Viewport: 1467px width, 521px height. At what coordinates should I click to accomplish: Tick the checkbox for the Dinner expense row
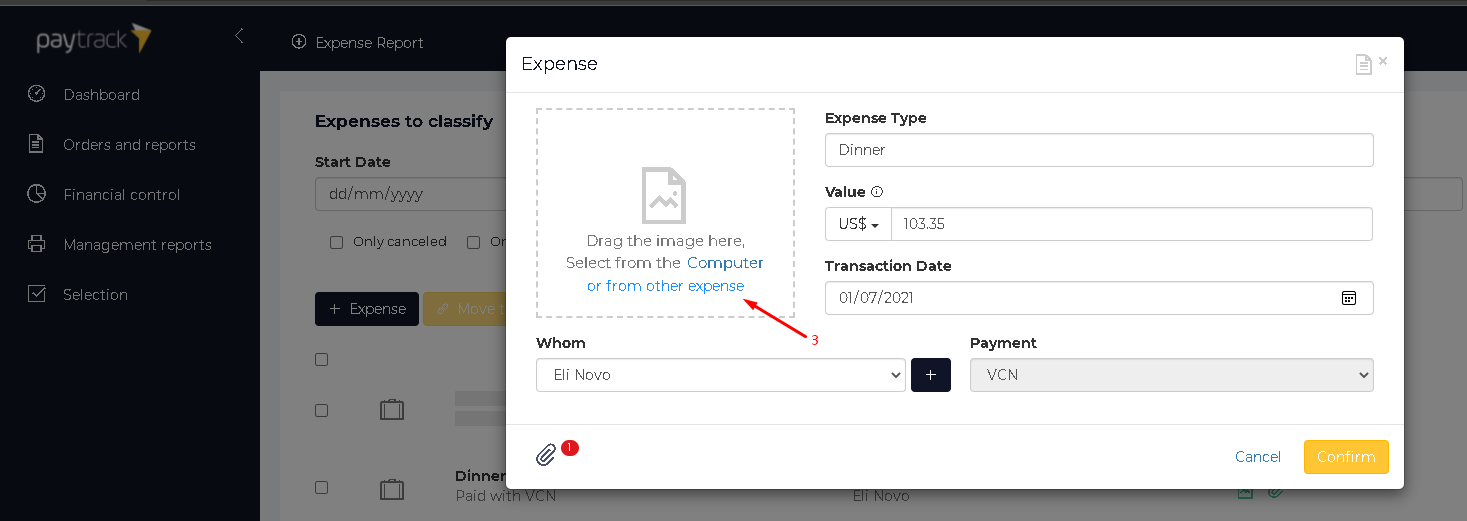pos(321,488)
